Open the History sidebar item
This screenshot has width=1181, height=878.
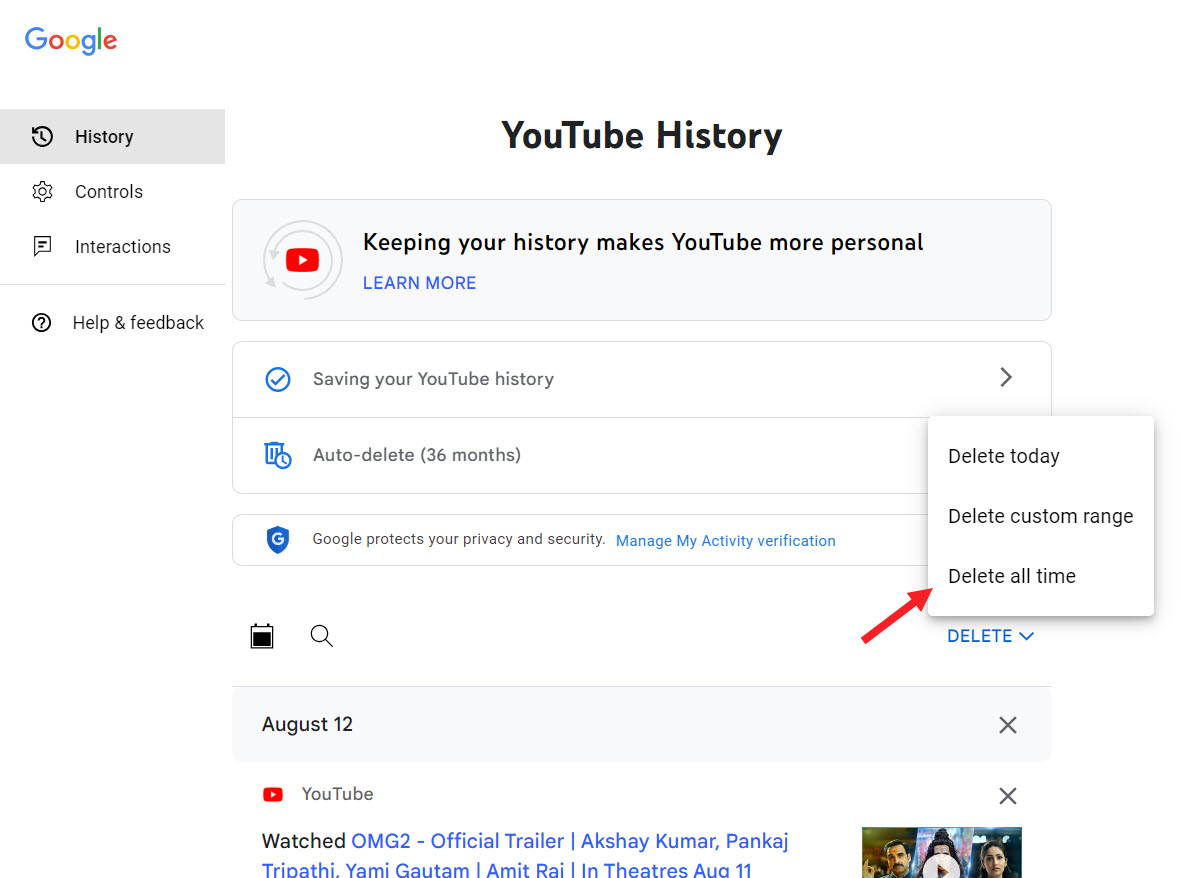[x=112, y=136]
